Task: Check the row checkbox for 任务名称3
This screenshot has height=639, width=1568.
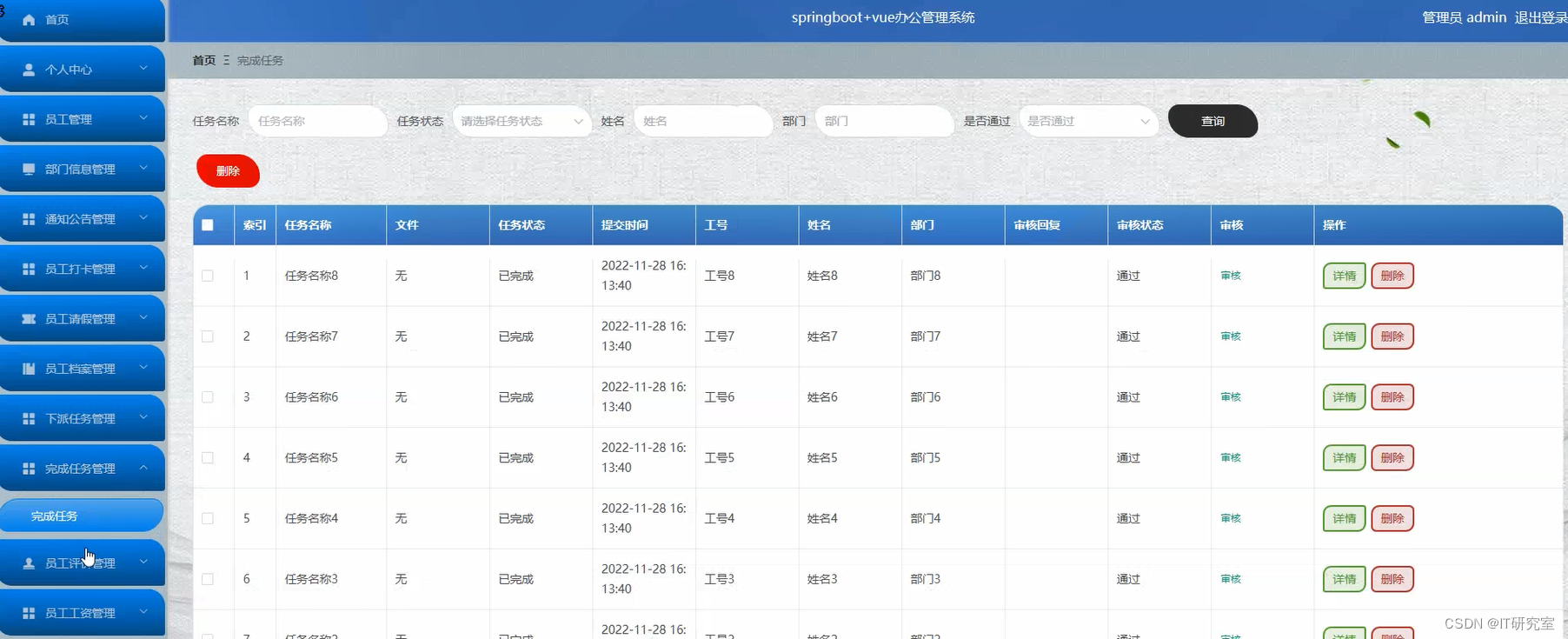Action: [x=207, y=579]
